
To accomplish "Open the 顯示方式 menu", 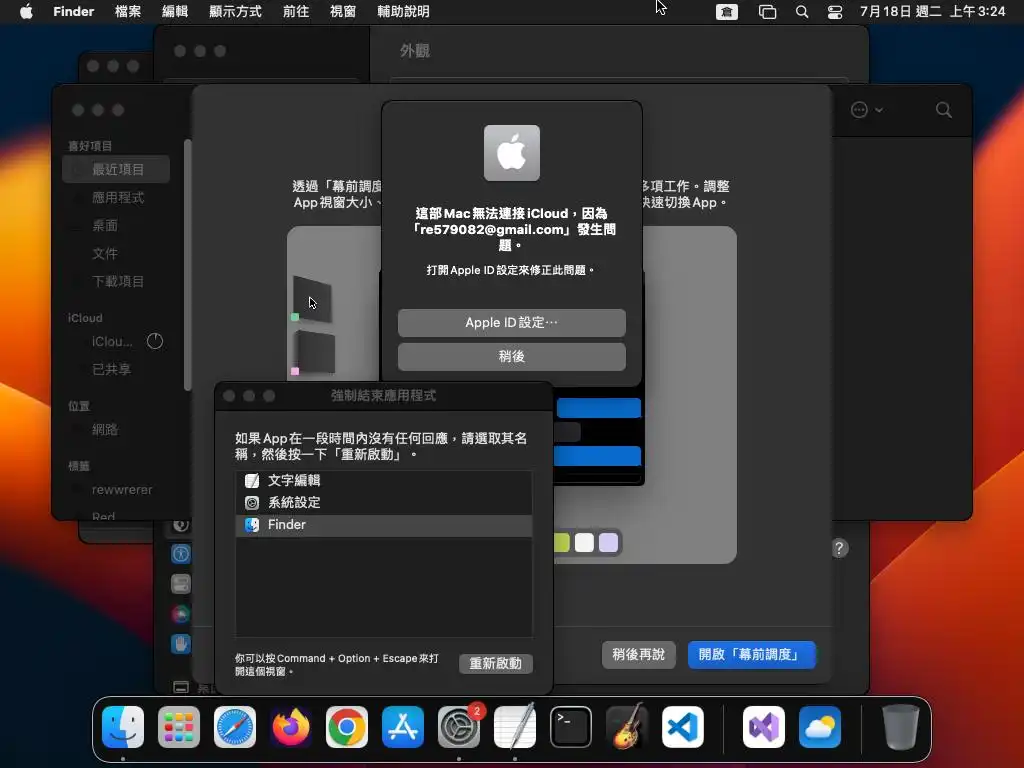I will pyautogui.click(x=235, y=11).
